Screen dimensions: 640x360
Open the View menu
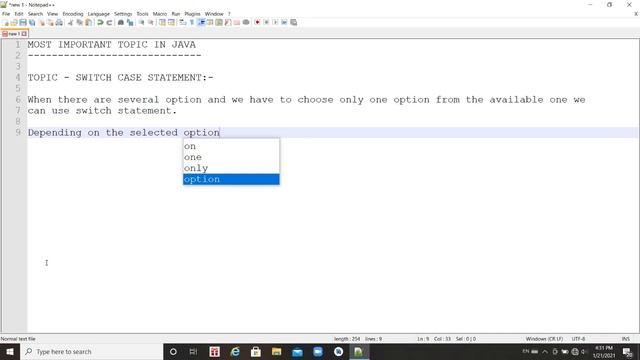(x=52, y=14)
